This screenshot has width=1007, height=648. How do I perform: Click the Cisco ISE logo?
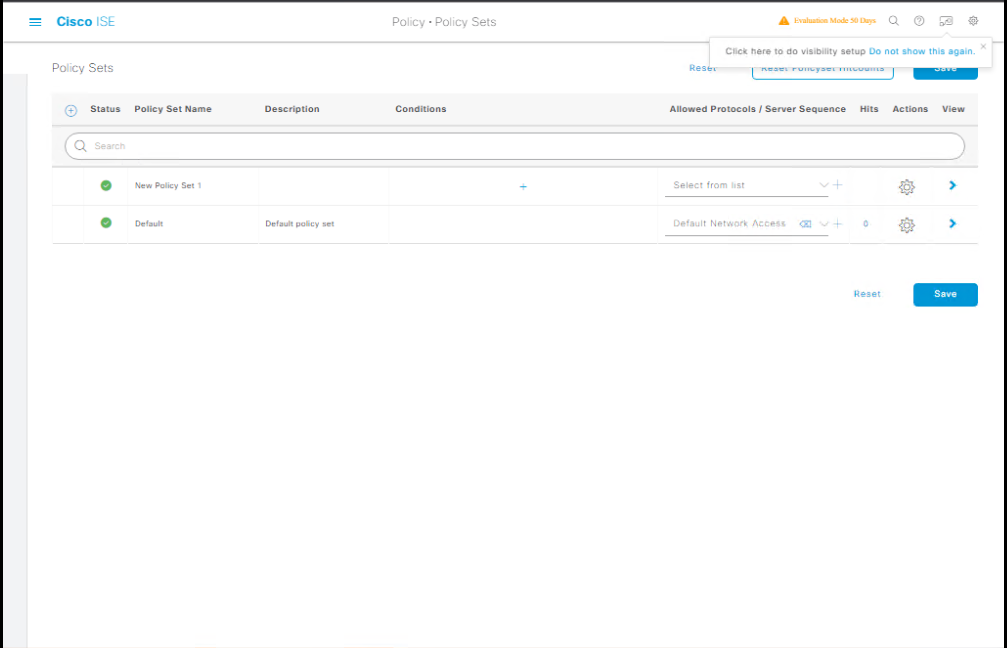coord(85,22)
